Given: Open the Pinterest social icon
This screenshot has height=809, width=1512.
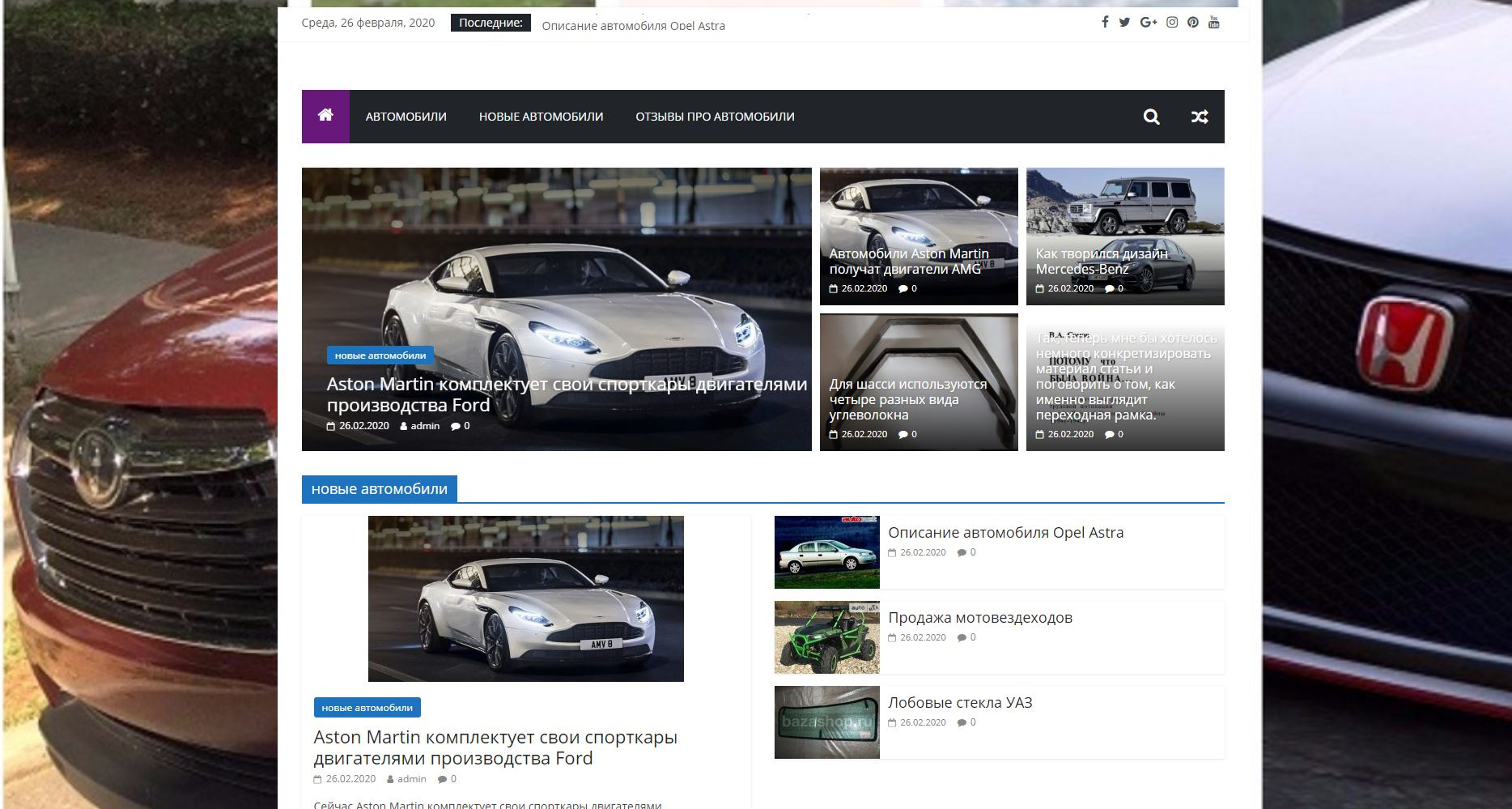Looking at the screenshot, I should [1193, 23].
